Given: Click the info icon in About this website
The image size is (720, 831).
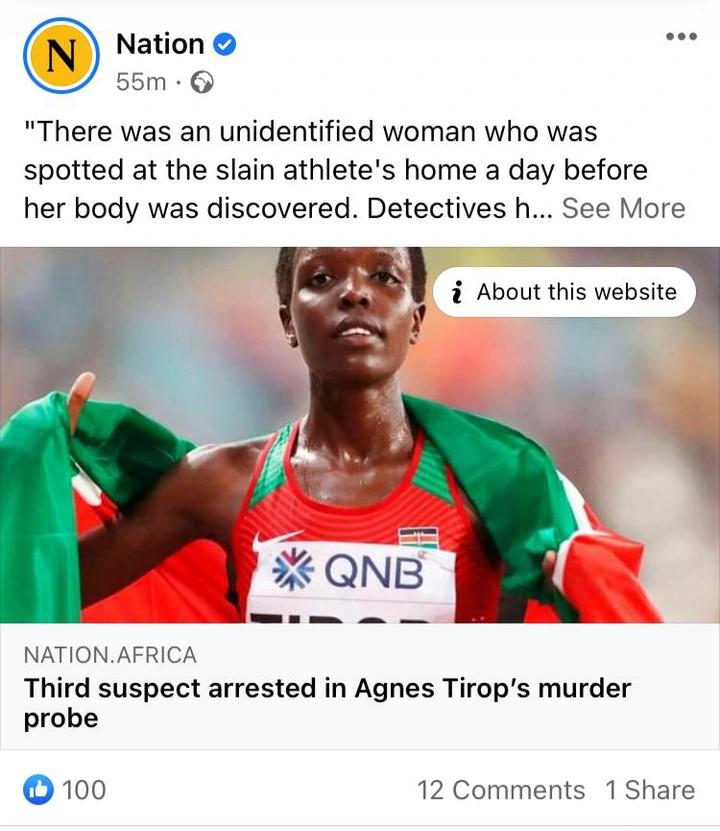Looking at the screenshot, I should point(457,292).
